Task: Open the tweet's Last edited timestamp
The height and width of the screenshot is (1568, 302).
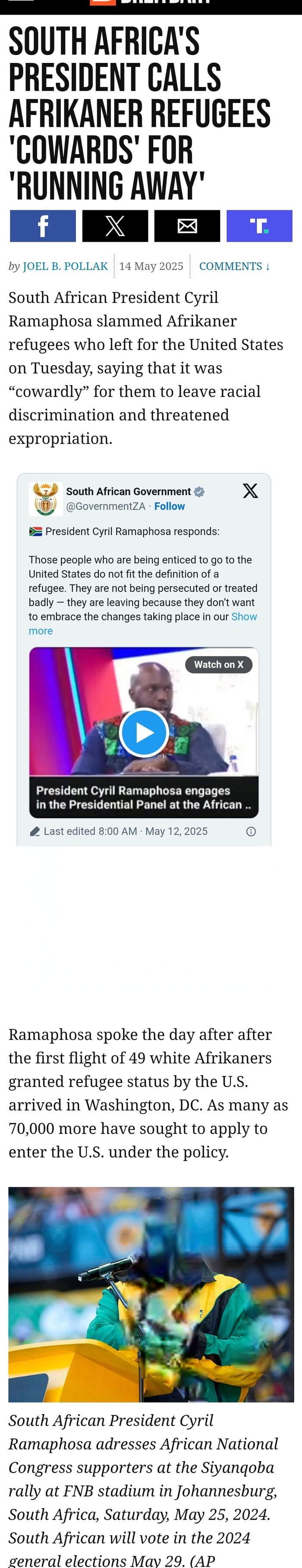Action: 126,831
